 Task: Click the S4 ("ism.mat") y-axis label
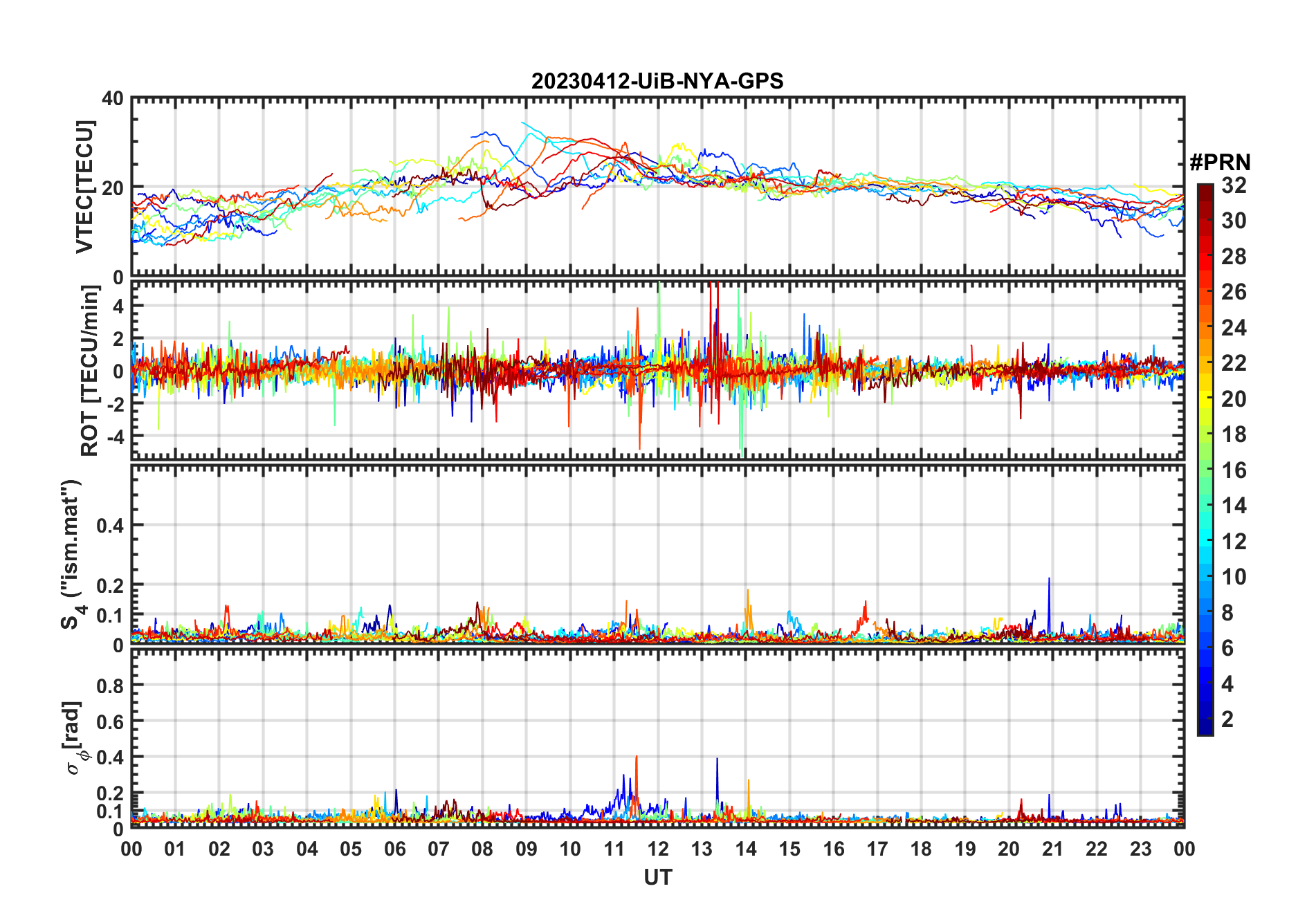72,555
